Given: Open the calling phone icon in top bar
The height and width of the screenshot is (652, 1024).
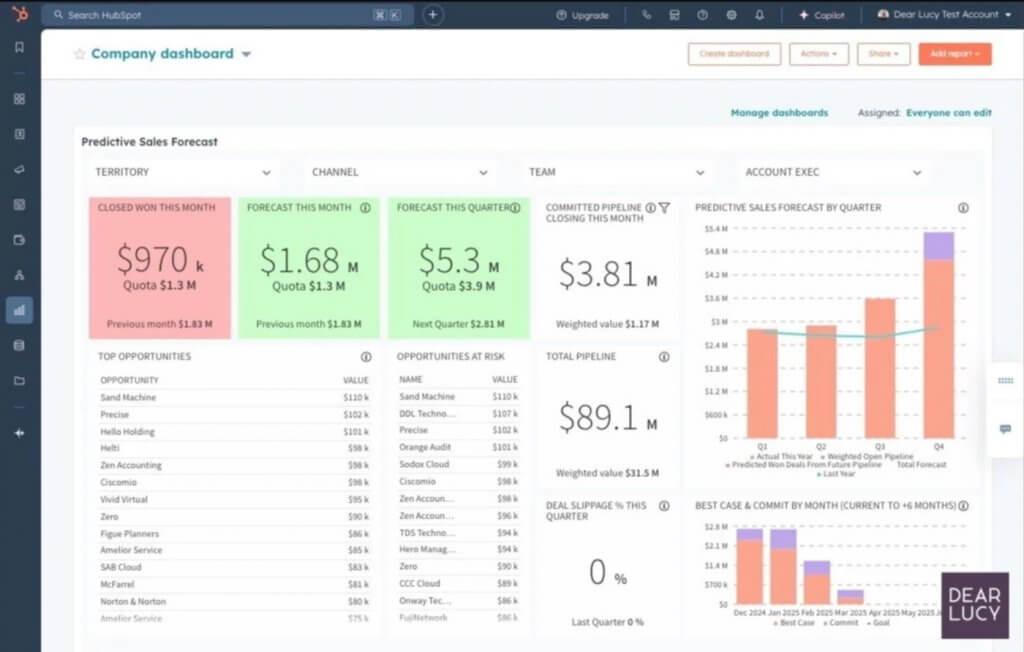Looking at the screenshot, I should [647, 14].
